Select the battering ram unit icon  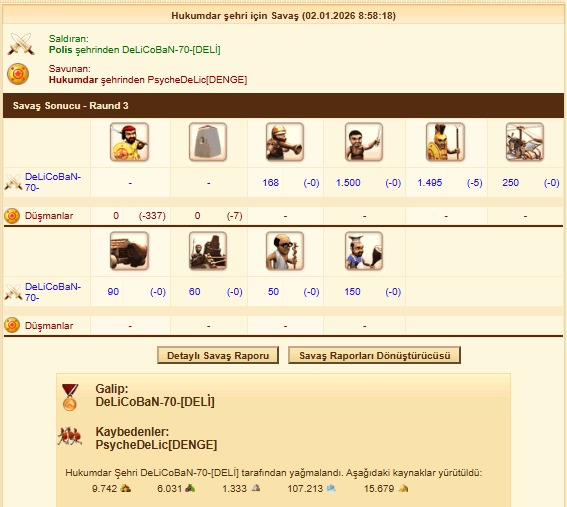tap(129, 251)
